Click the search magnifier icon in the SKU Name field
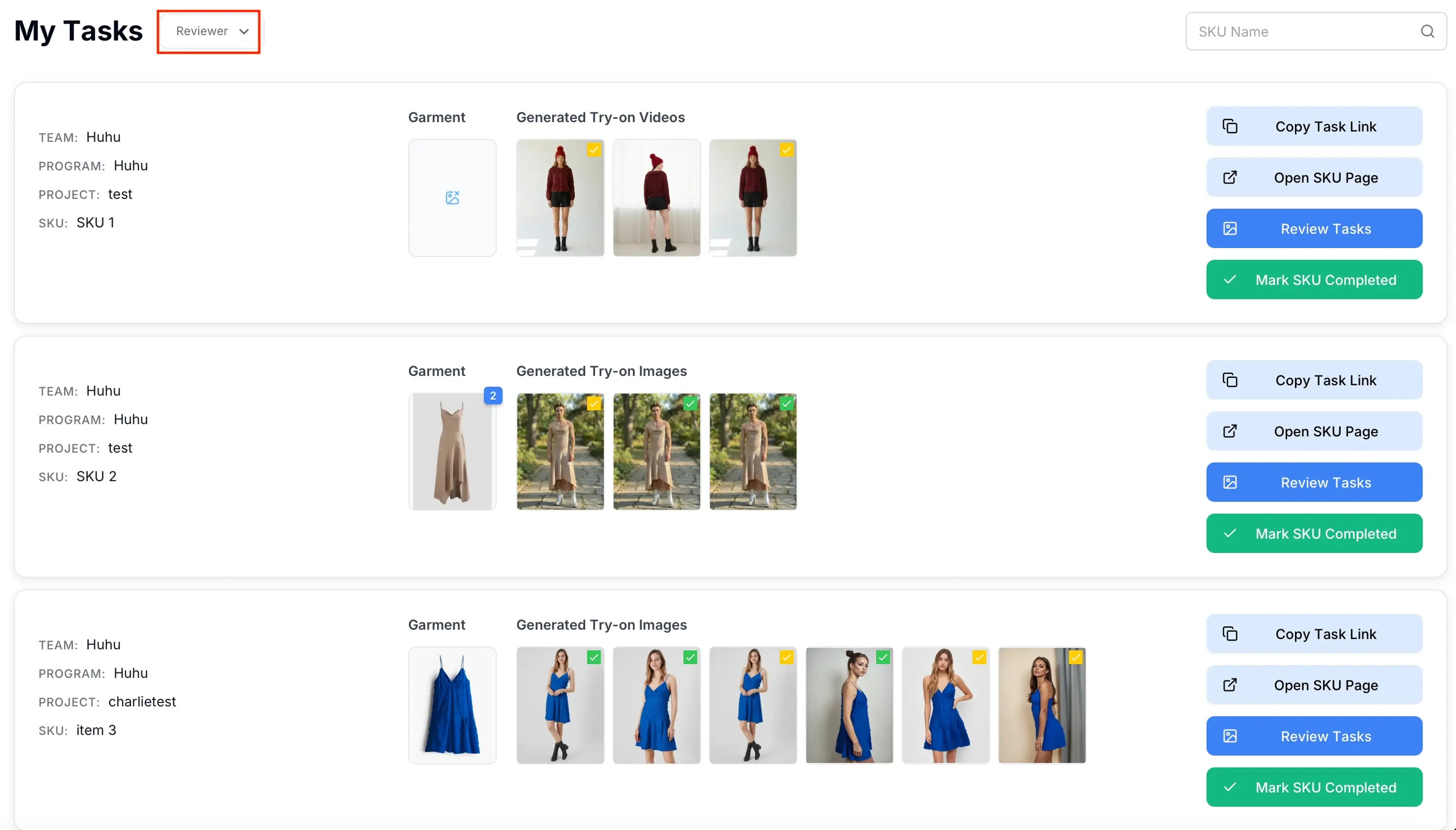The width and height of the screenshot is (1456, 830). click(x=1427, y=31)
